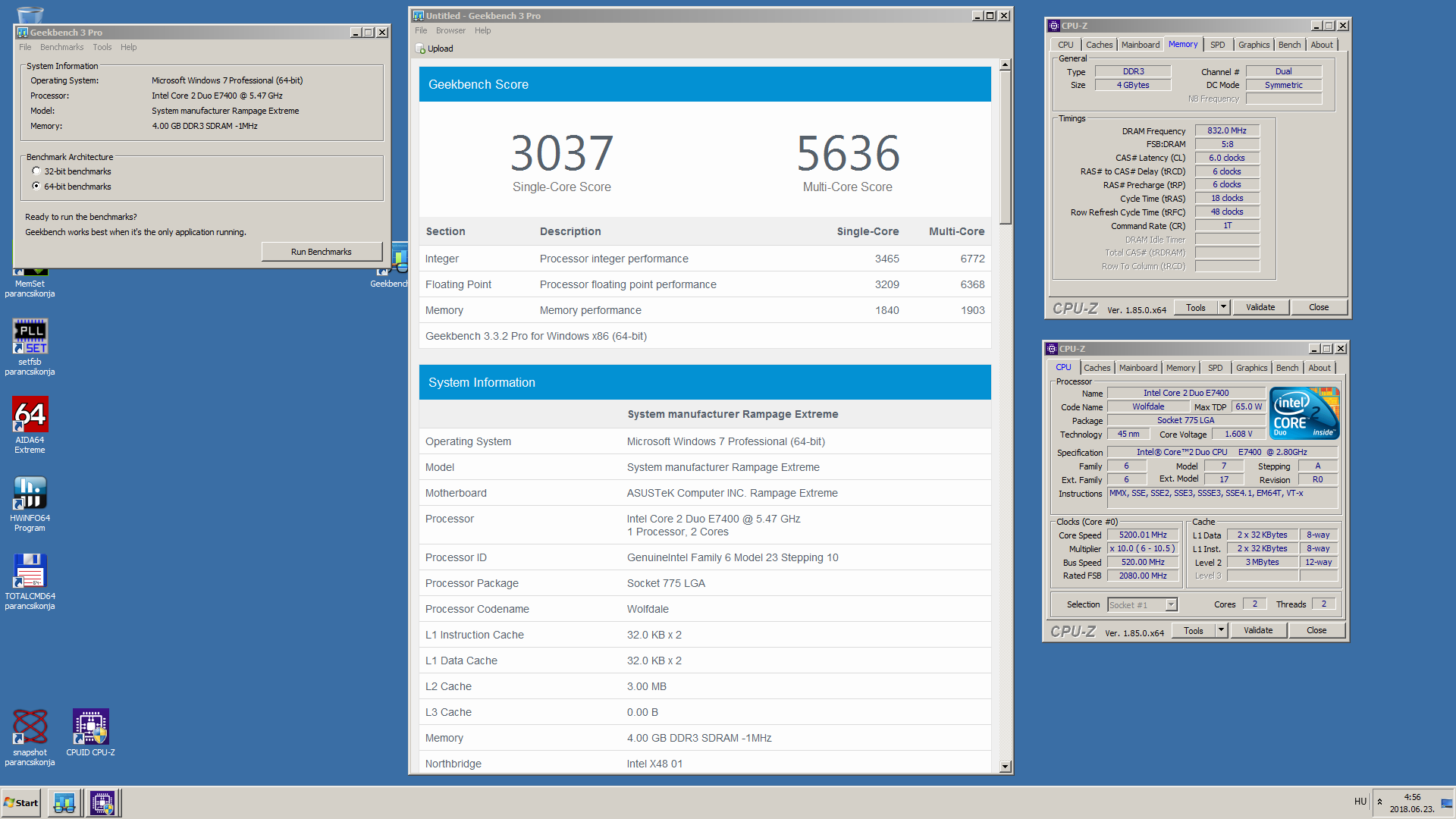This screenshot has height=819, width=1456.
Task: Open the Start menu
Action: (x=21, y=802)
